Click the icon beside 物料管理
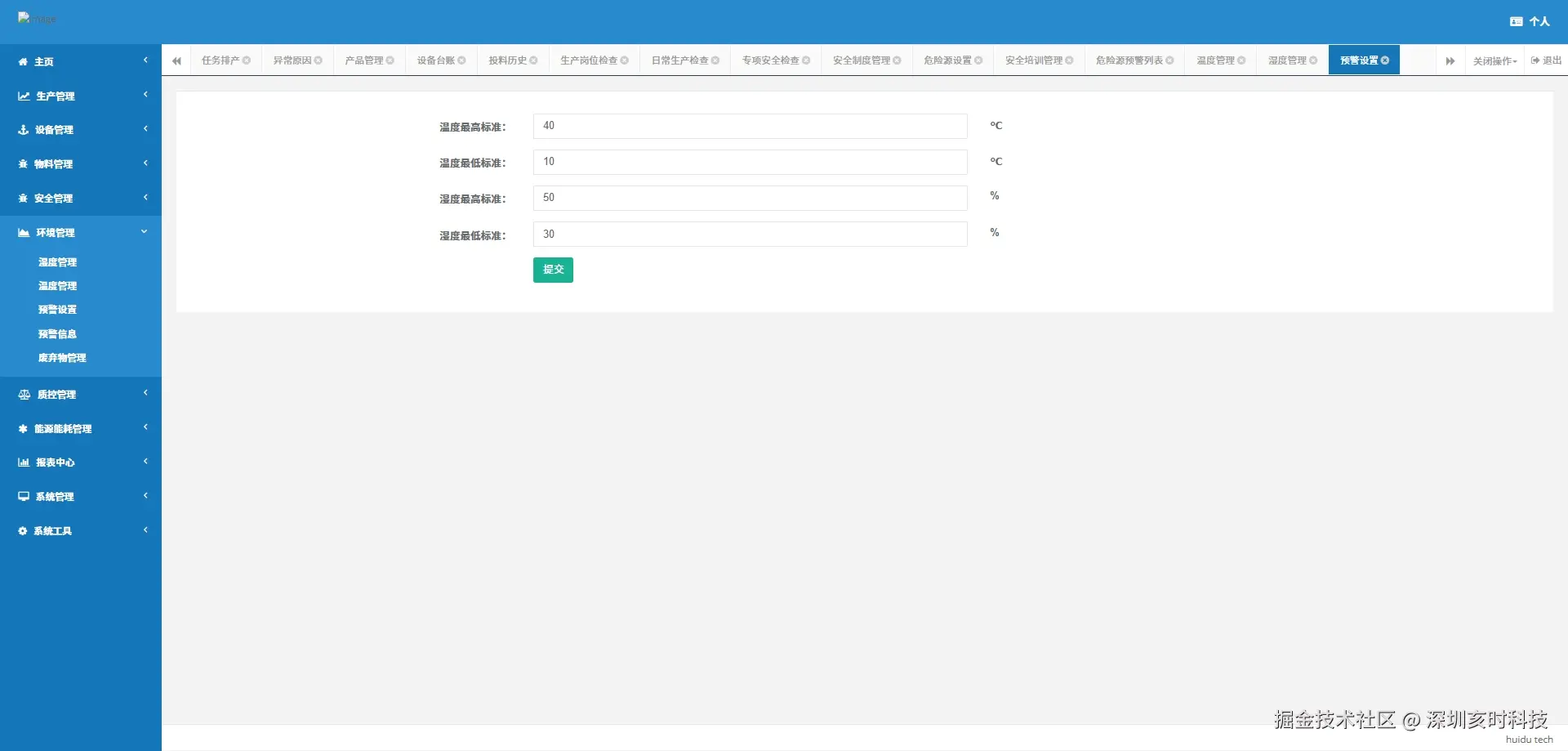Viewport: 1568px width, 751px height. 23,164
